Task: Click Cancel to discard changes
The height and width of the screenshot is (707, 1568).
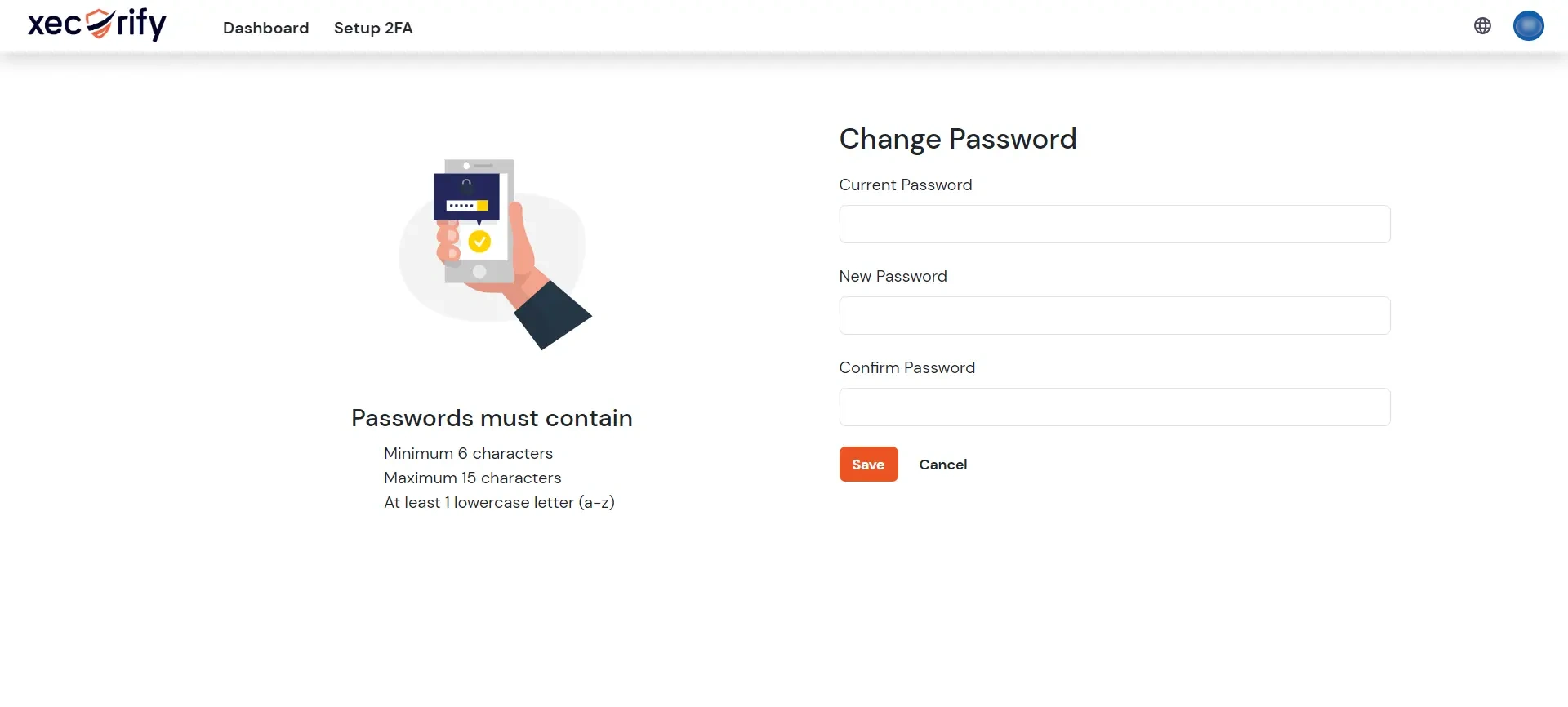Action: tap(942, 464)
